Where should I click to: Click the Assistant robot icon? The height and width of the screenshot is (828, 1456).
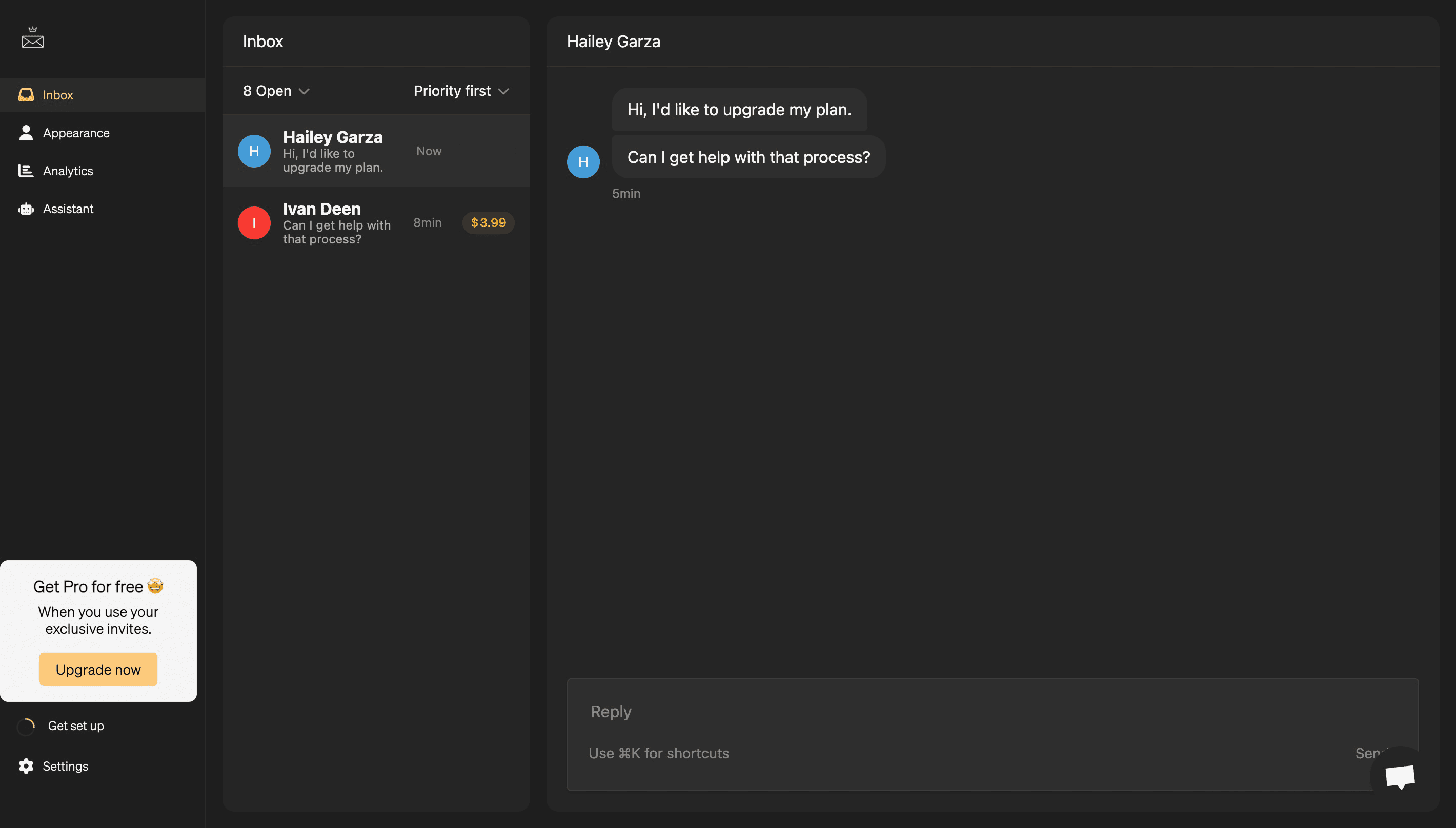[x=26, y=209]
